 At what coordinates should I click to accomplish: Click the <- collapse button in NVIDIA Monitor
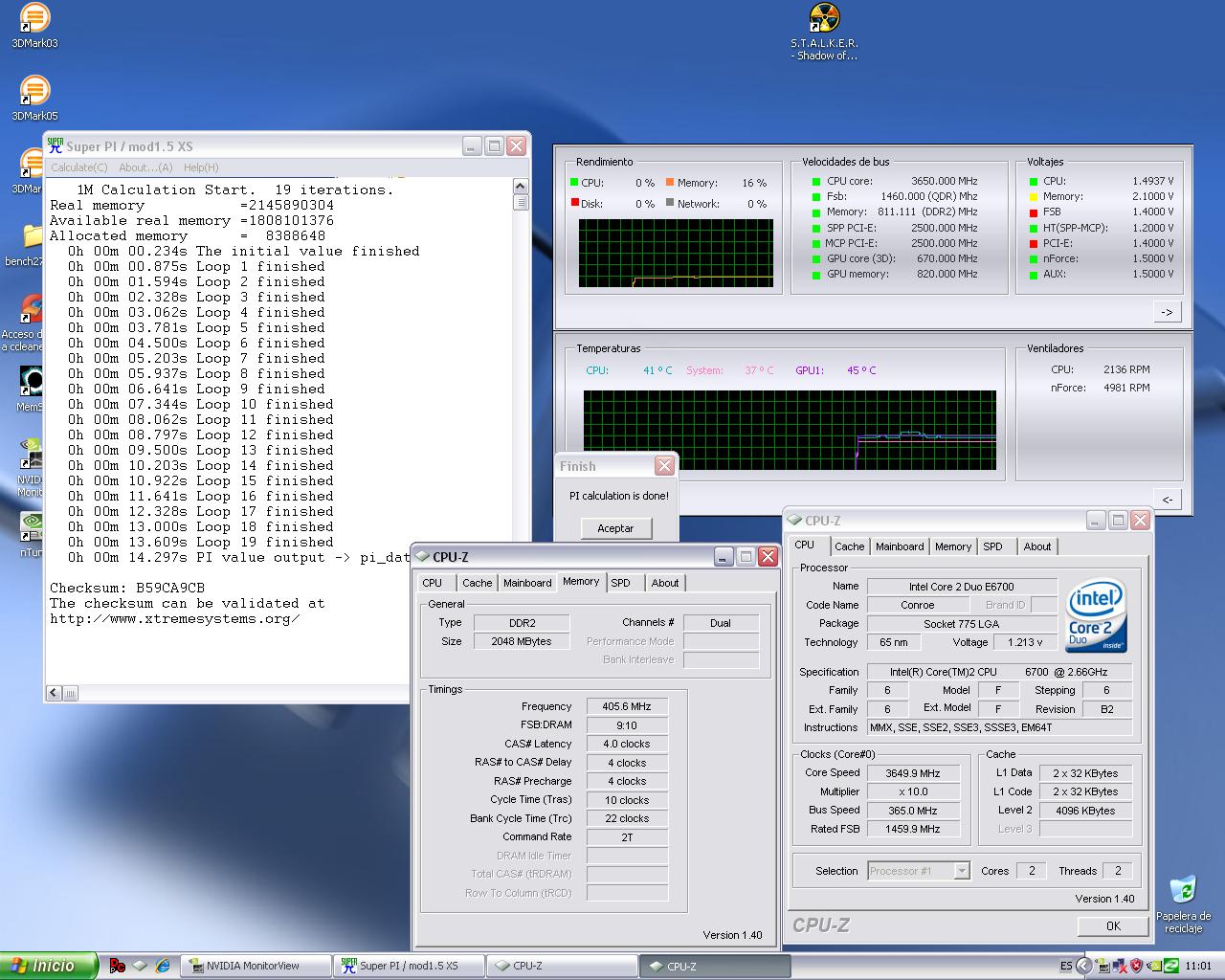[x=1167, y=499]
